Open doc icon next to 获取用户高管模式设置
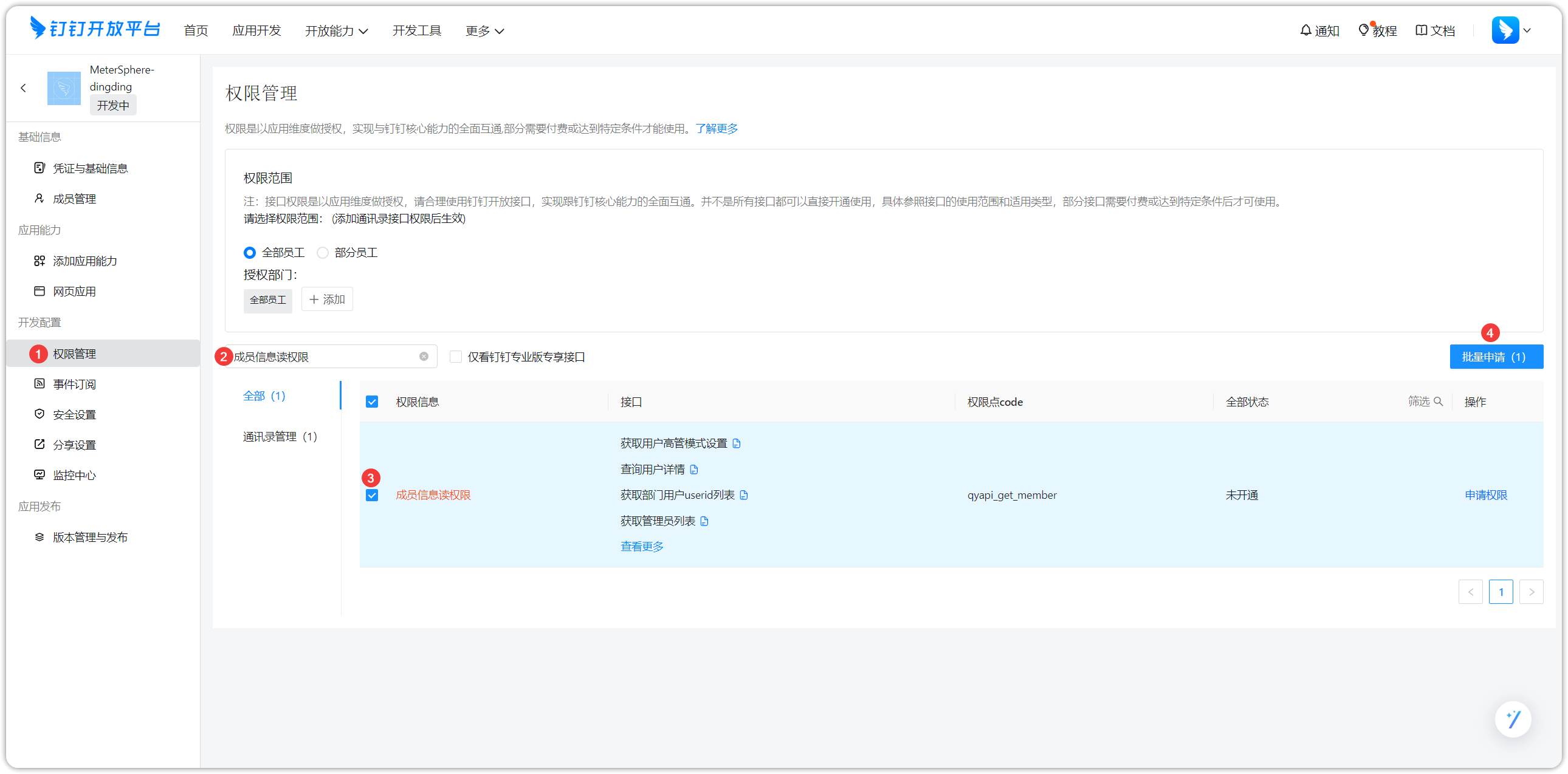 [737, 444]
